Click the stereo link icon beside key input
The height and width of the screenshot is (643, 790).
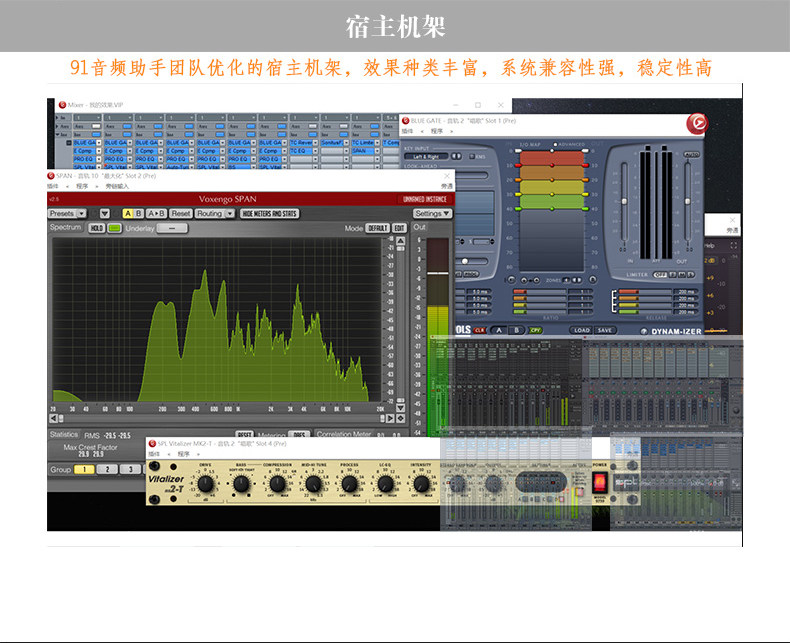point(456,157)
